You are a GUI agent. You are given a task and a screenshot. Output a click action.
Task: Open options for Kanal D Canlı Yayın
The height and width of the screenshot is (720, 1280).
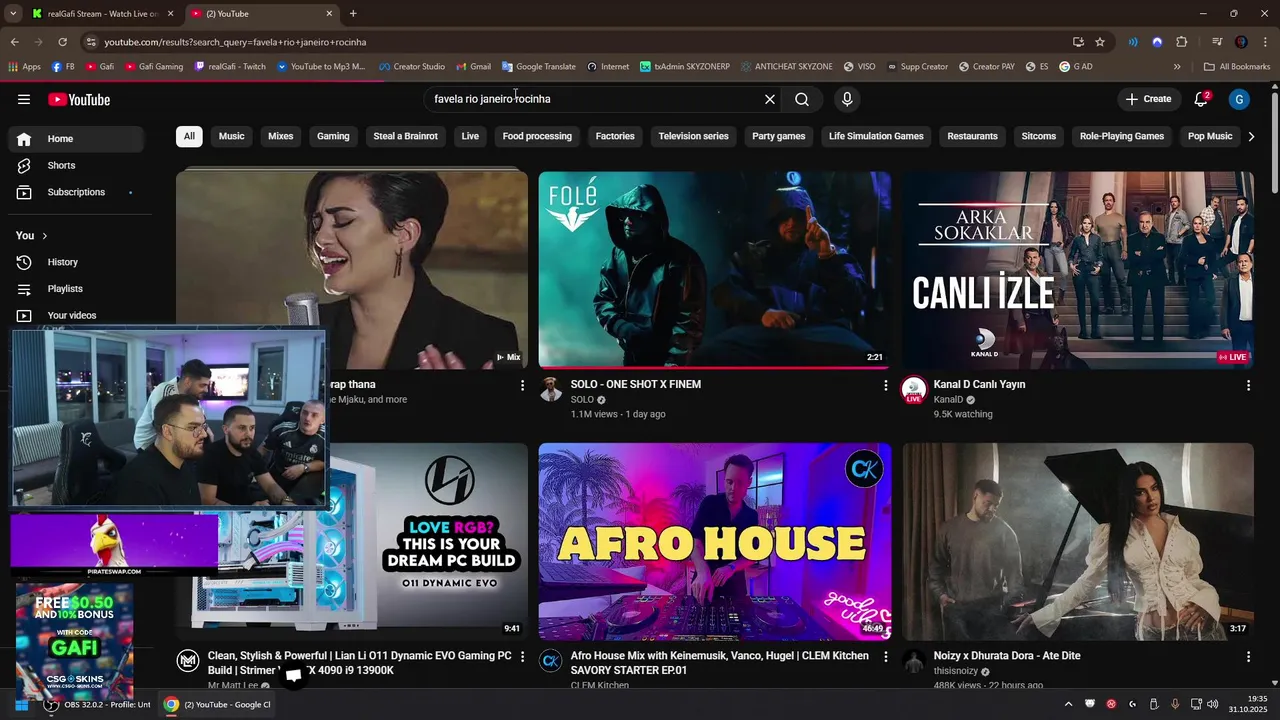[1248, 385]
